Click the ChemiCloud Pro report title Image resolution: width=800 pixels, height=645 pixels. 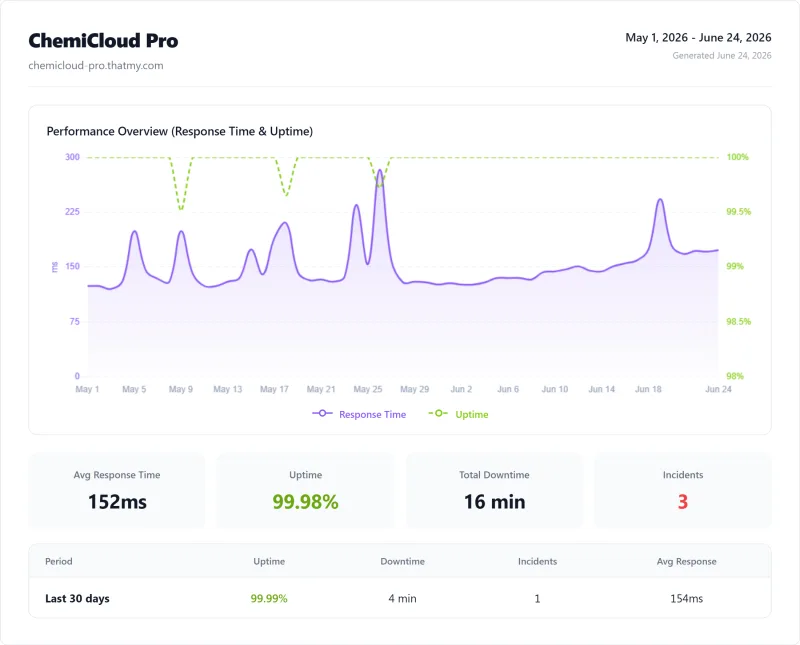tap(103, 41)
